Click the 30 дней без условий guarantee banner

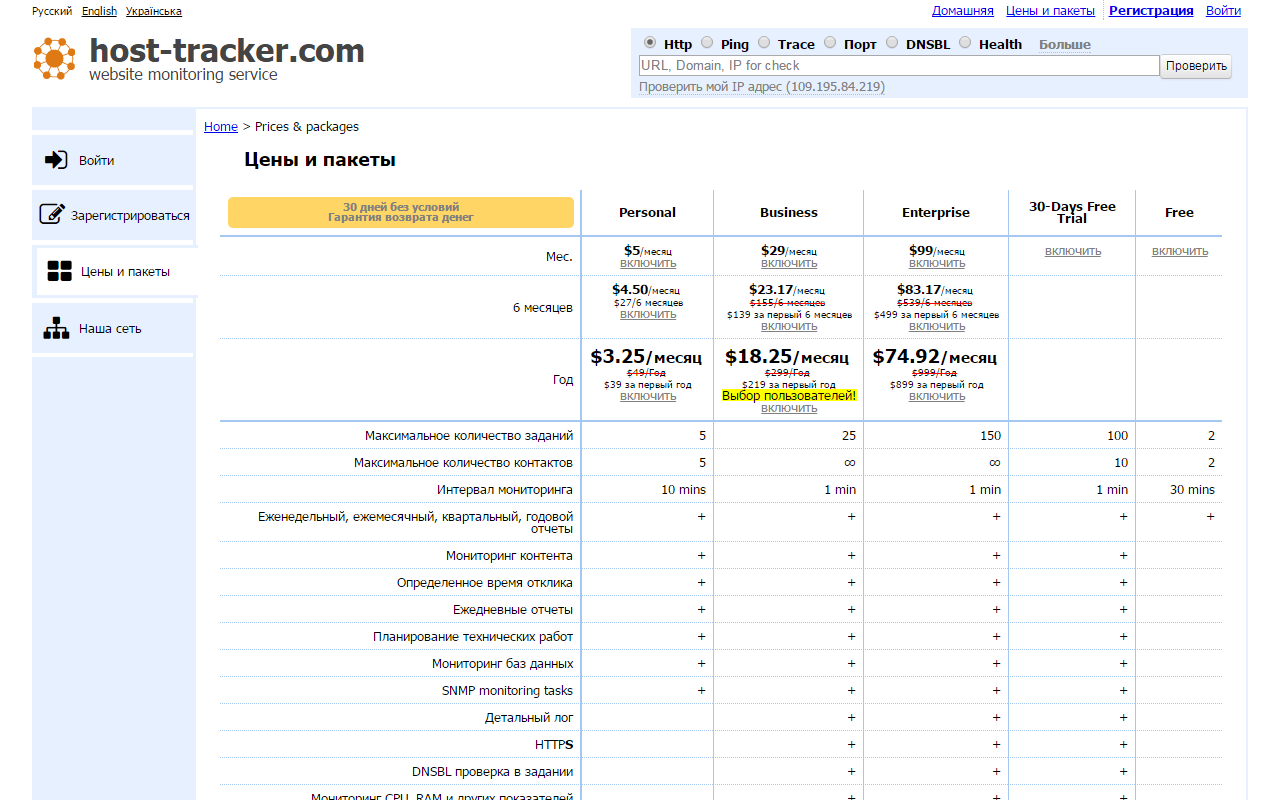click(x=401, y=212)
